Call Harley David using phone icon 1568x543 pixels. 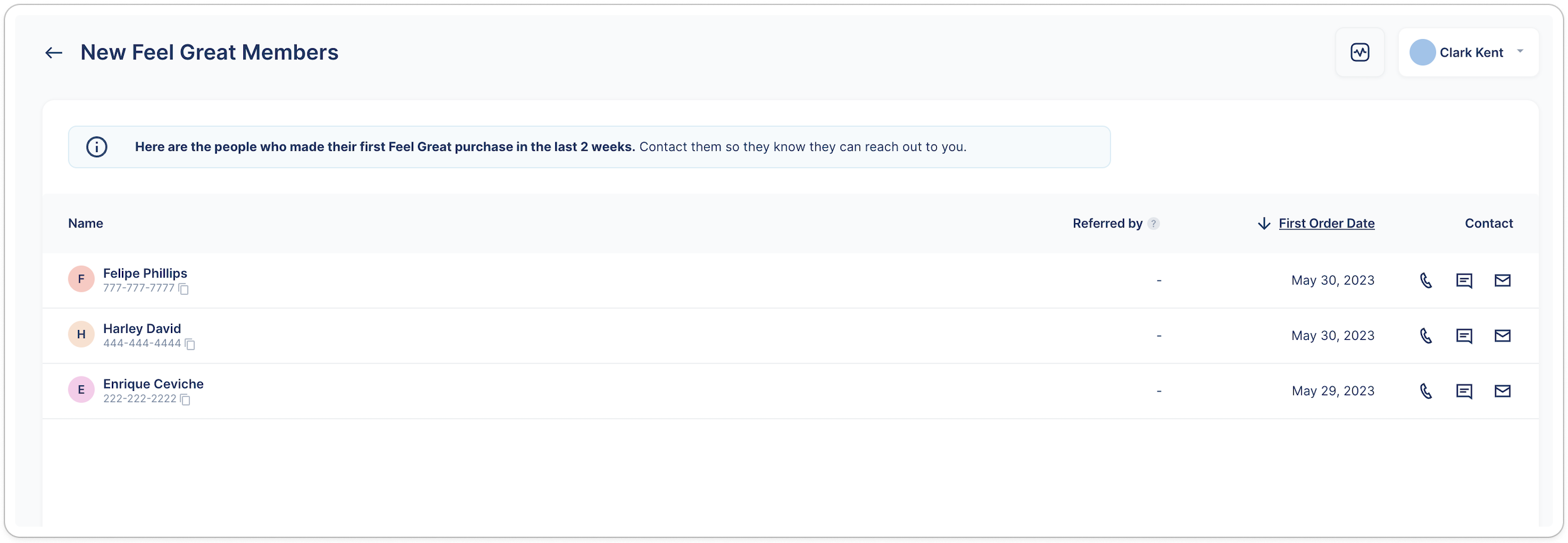pyautogui.click(x=1426, y=336)
